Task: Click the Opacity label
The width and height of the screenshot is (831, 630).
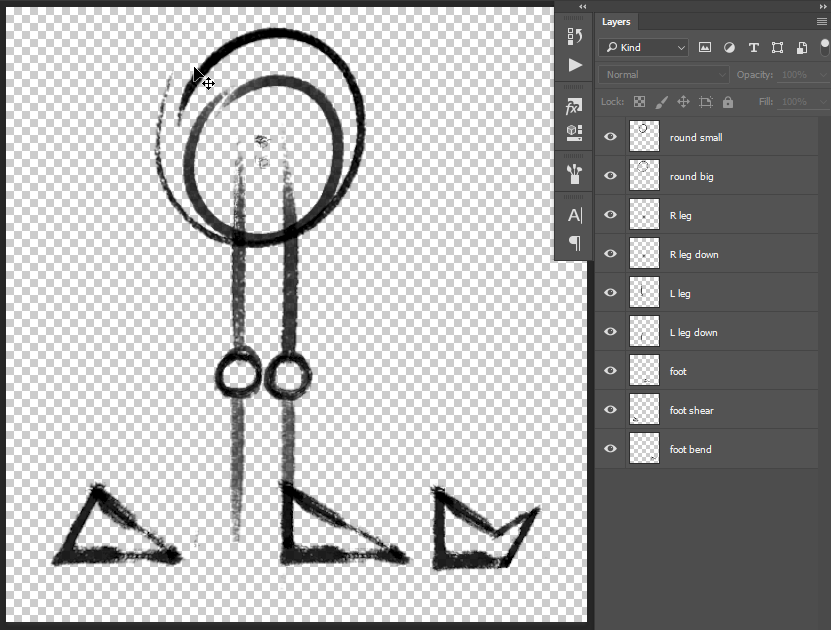Action: click(755, 75)
